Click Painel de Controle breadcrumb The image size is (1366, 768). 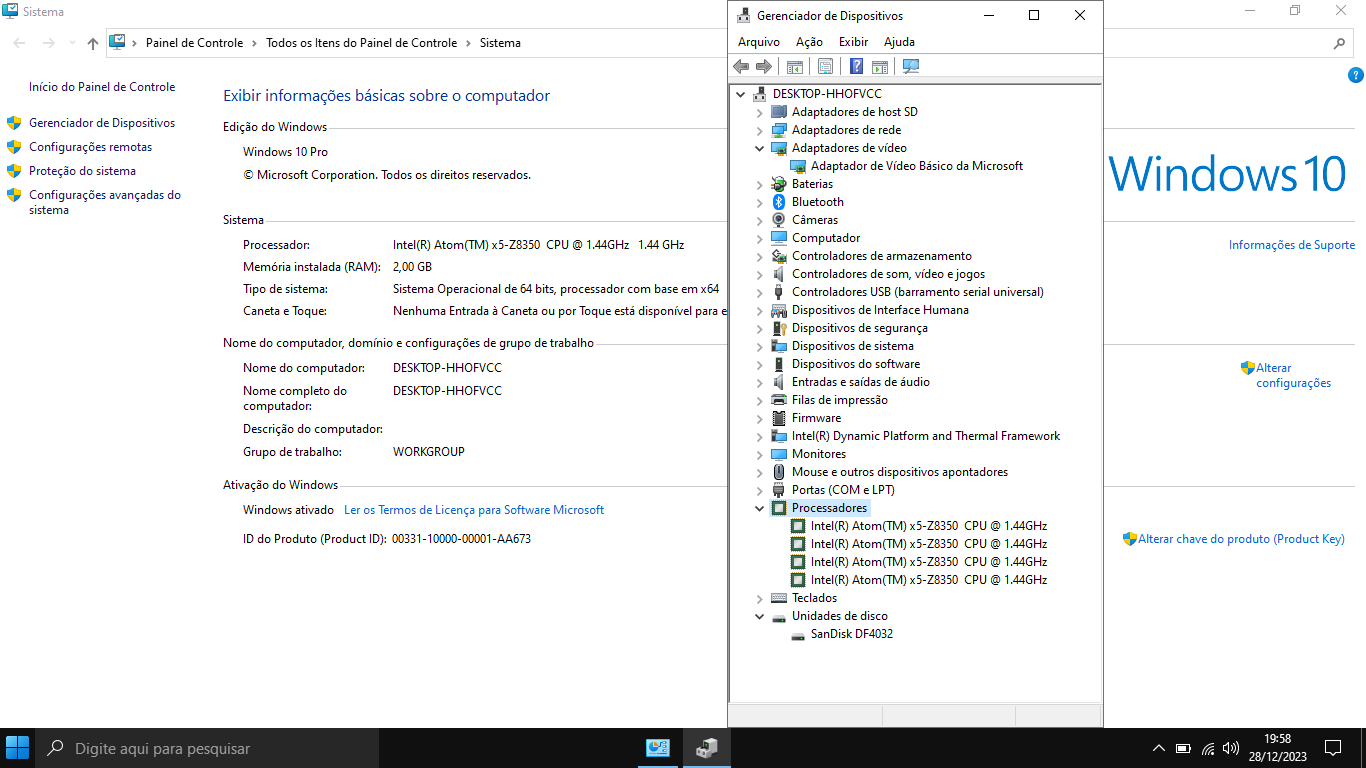(x=194, y=43)
